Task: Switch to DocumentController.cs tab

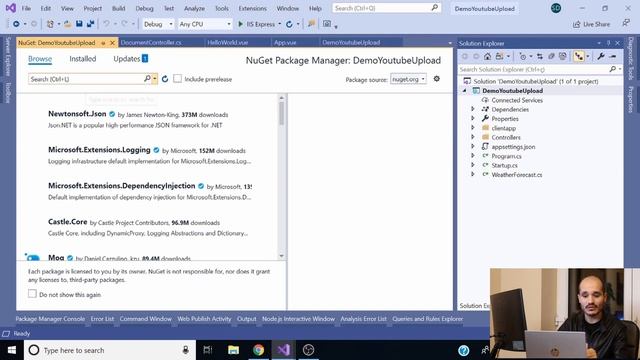Action: click(151, 42)
